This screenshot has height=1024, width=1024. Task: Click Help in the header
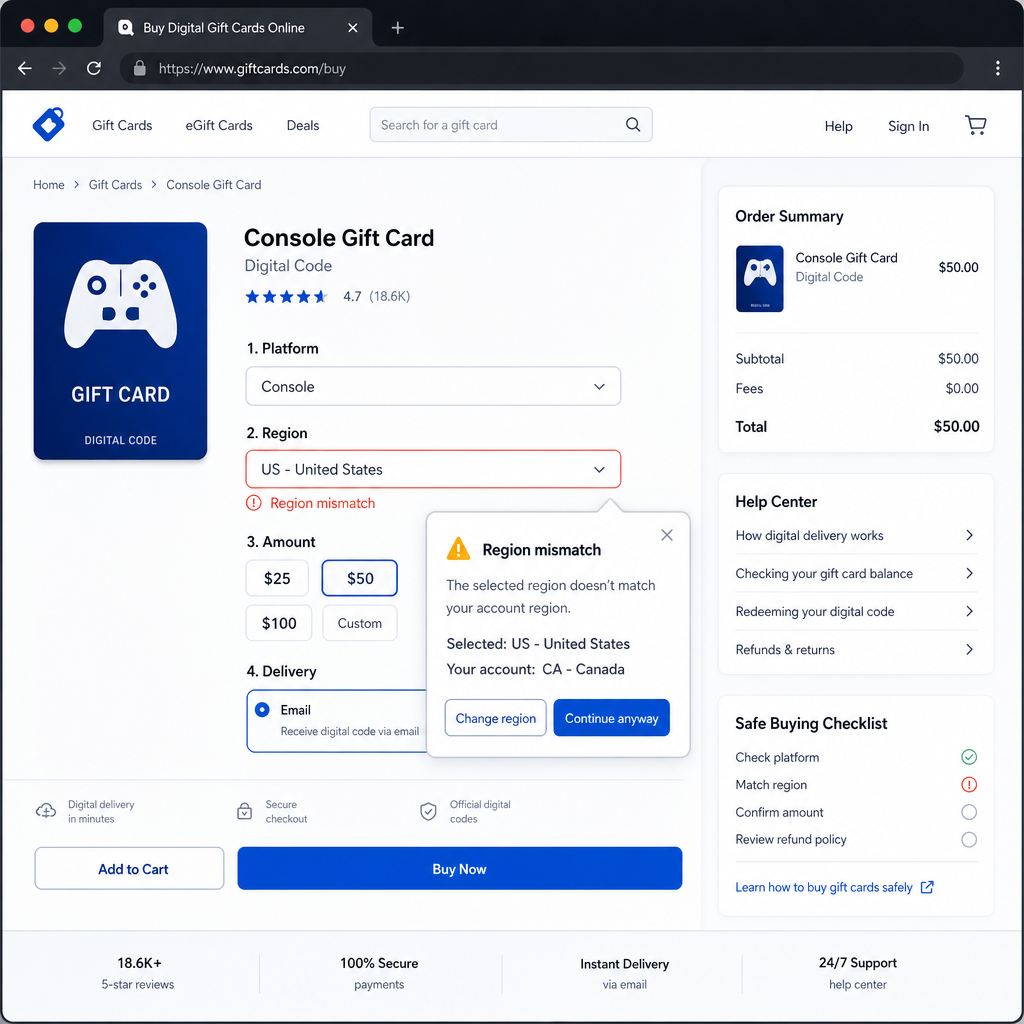click(839, 126)
